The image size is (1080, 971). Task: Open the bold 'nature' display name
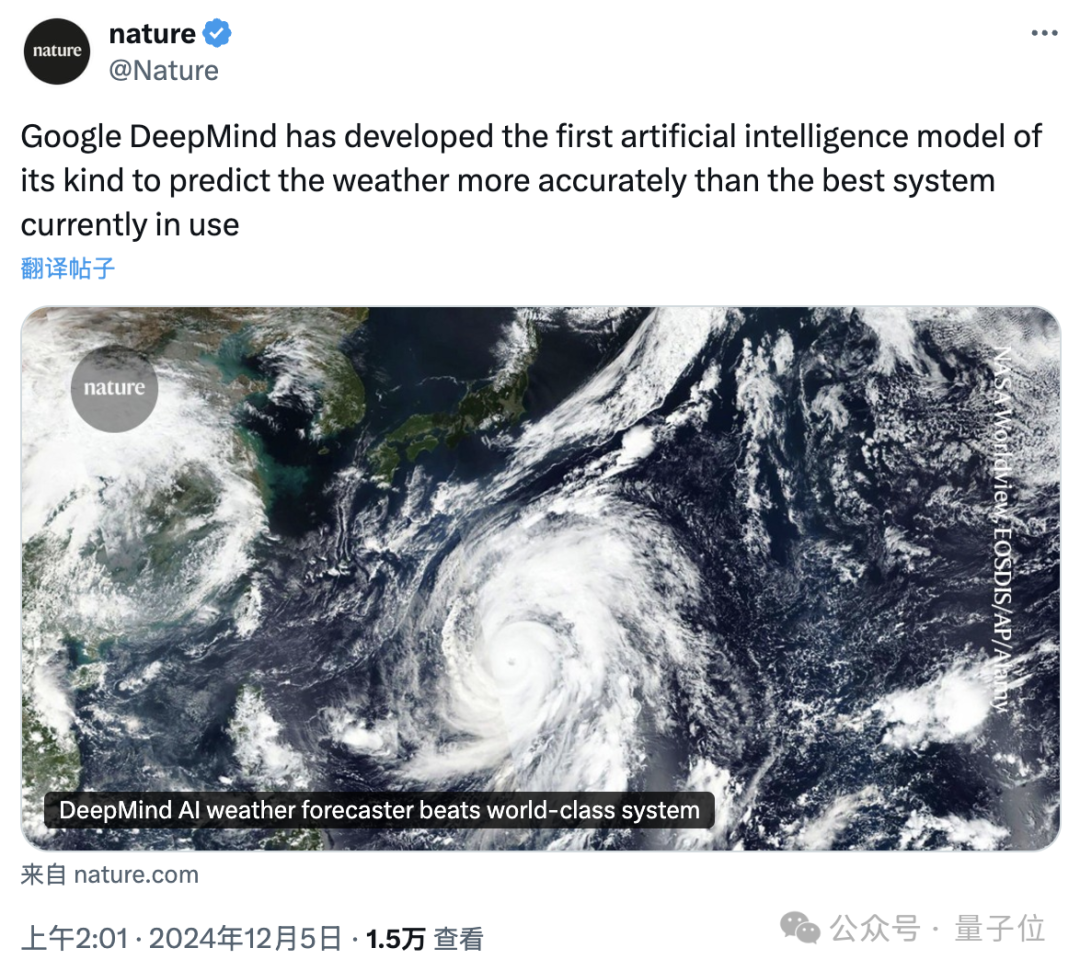pyautogui.click(x=152, y=34)
